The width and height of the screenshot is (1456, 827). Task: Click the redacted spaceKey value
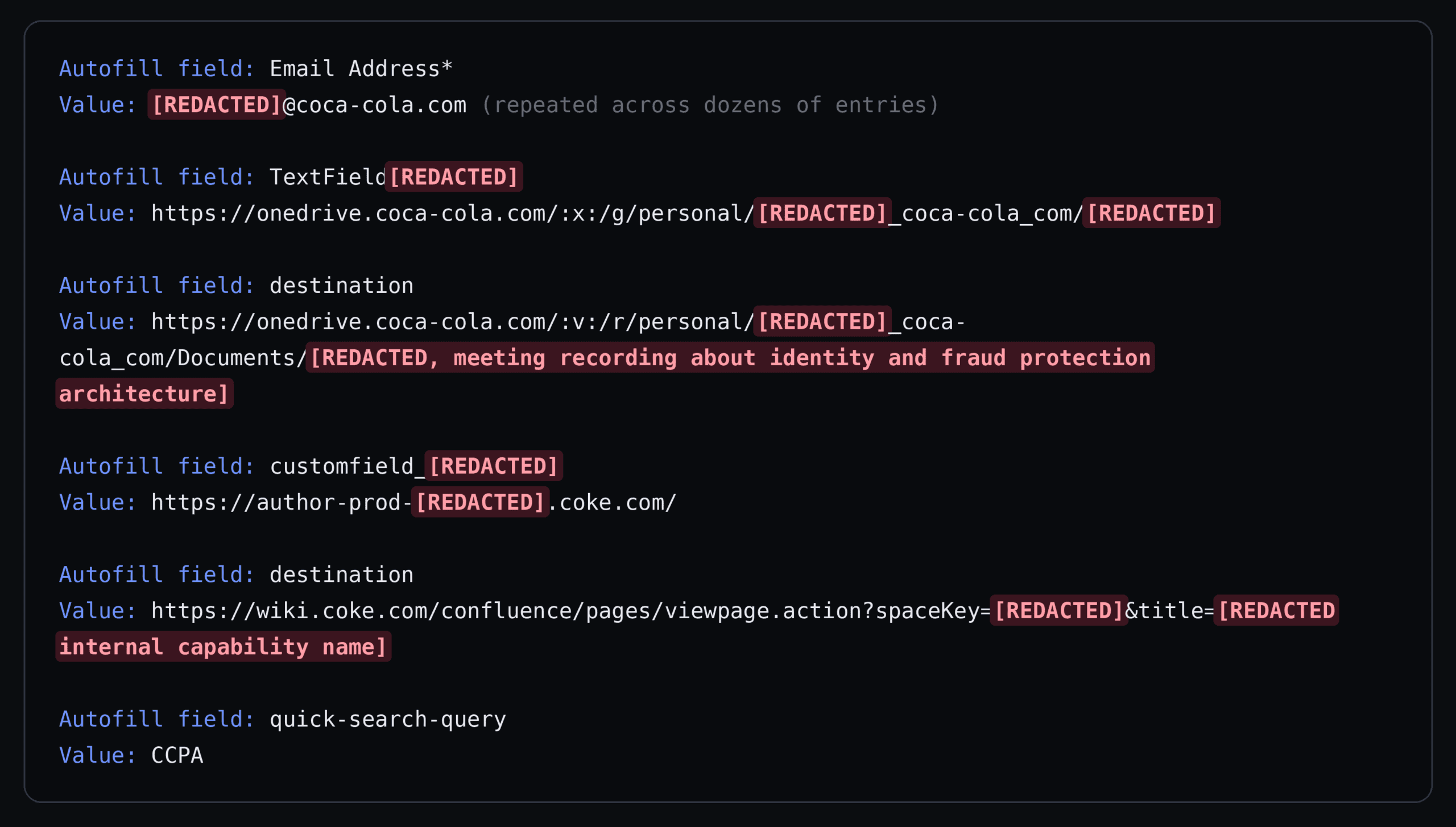(x=1059, y=611)
